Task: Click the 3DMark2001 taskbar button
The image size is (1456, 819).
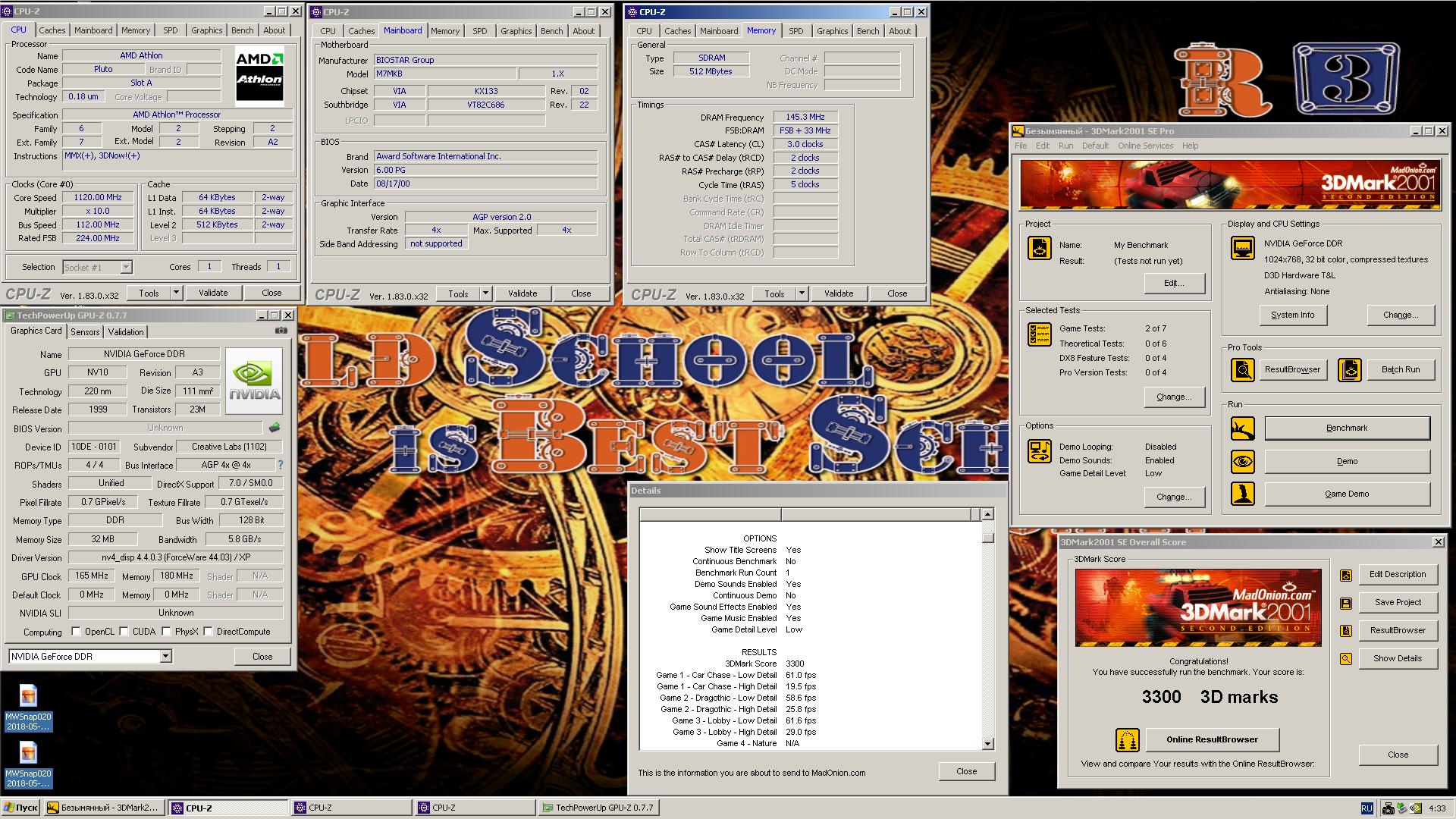Action: pos(103,808)
